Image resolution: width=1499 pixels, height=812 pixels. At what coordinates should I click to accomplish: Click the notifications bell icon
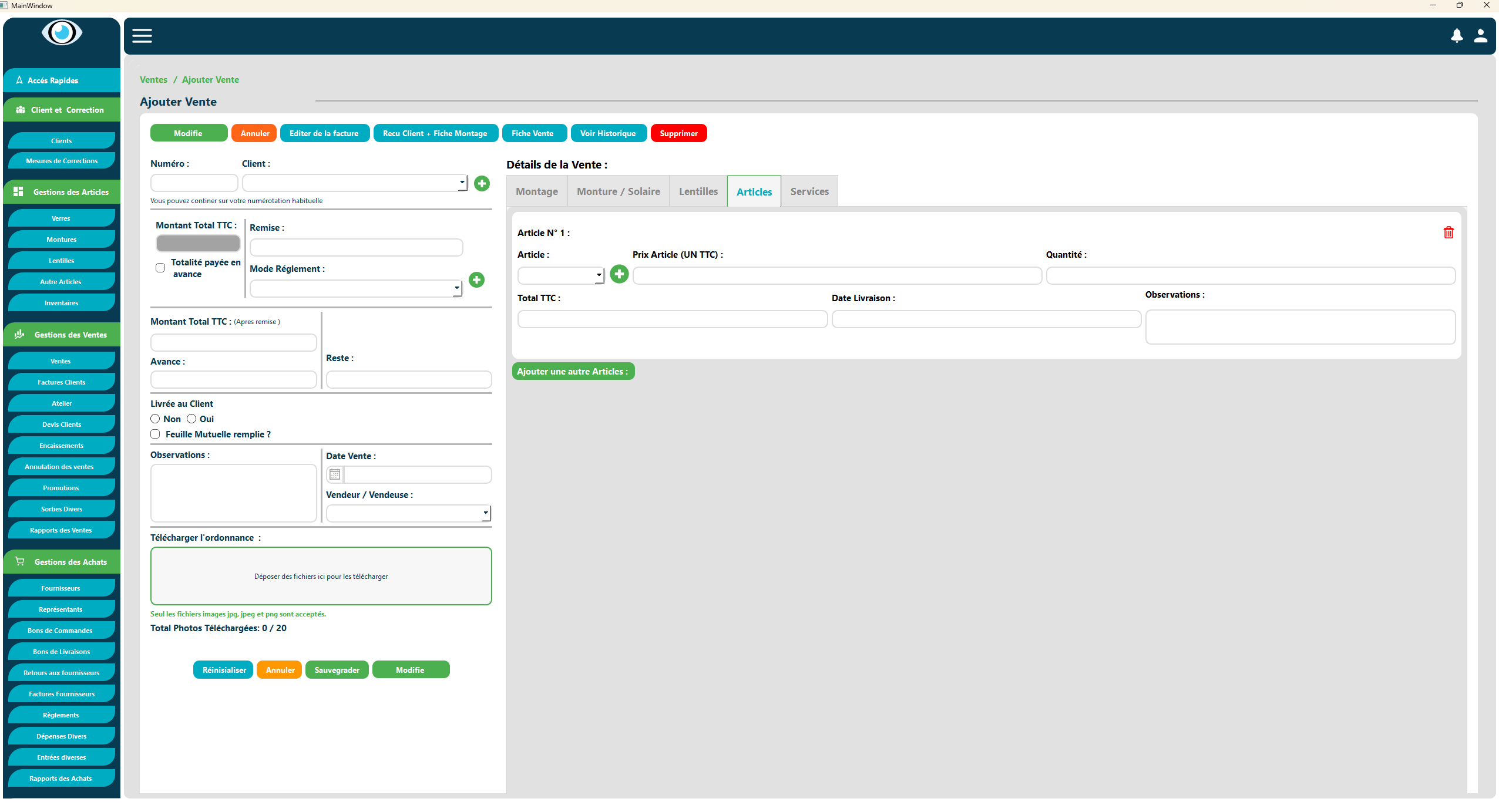(x=1457, y=36)
